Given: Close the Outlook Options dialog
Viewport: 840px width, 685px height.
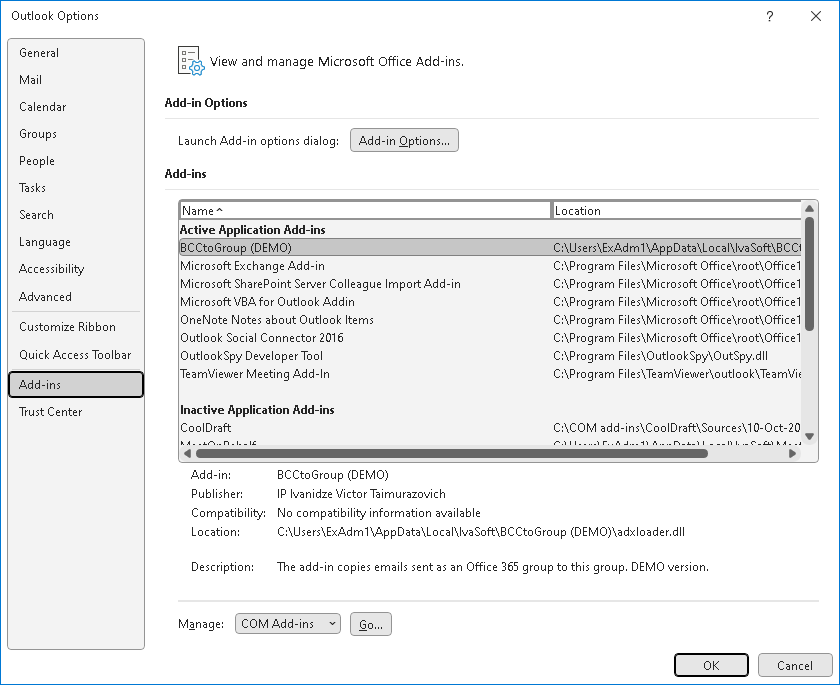Looking at the screenshot, I should (816, 16).
